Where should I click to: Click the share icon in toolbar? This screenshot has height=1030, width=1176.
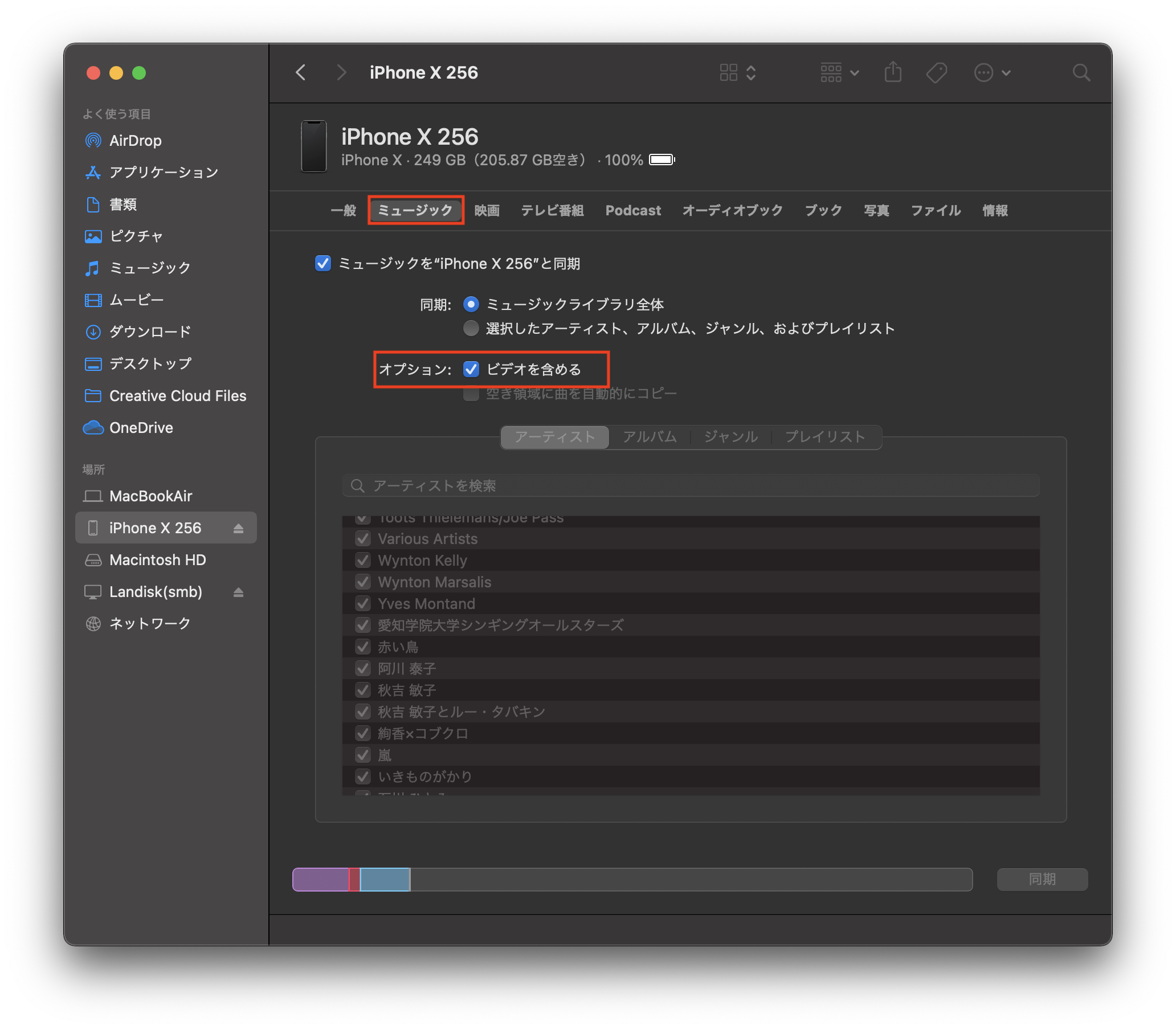pos(893,72)
